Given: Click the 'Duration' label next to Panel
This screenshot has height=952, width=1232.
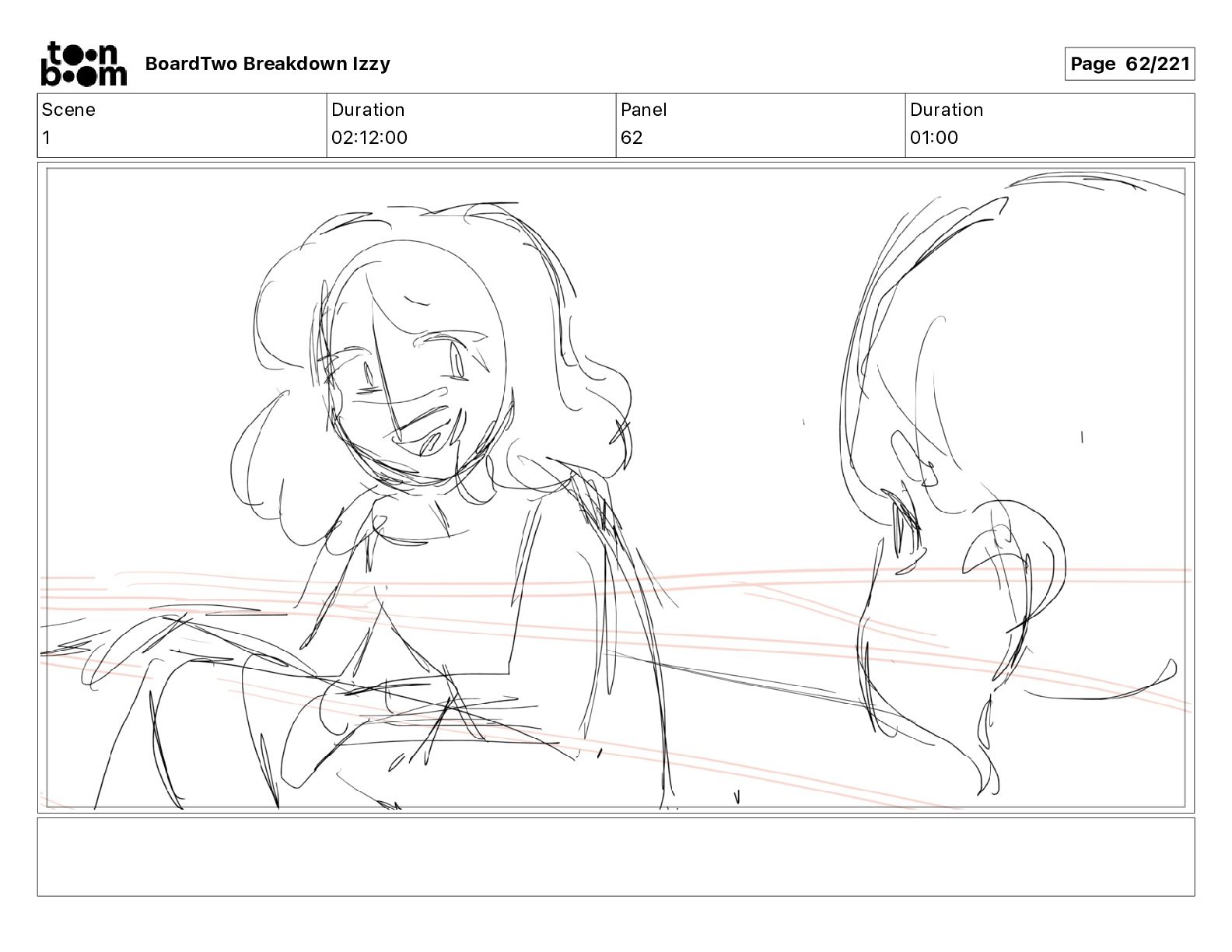Looking at the screenshot, I should pyautogui.click(x=947, y=110).
